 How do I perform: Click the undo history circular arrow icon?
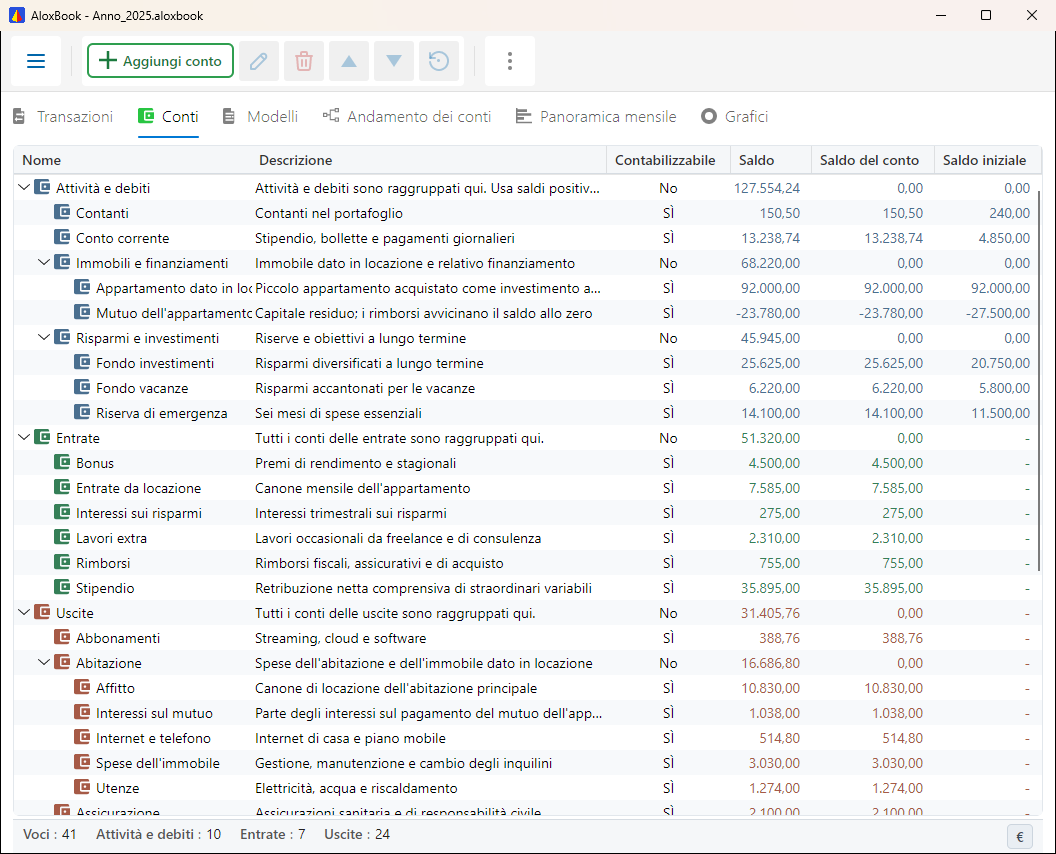[439, 61]
